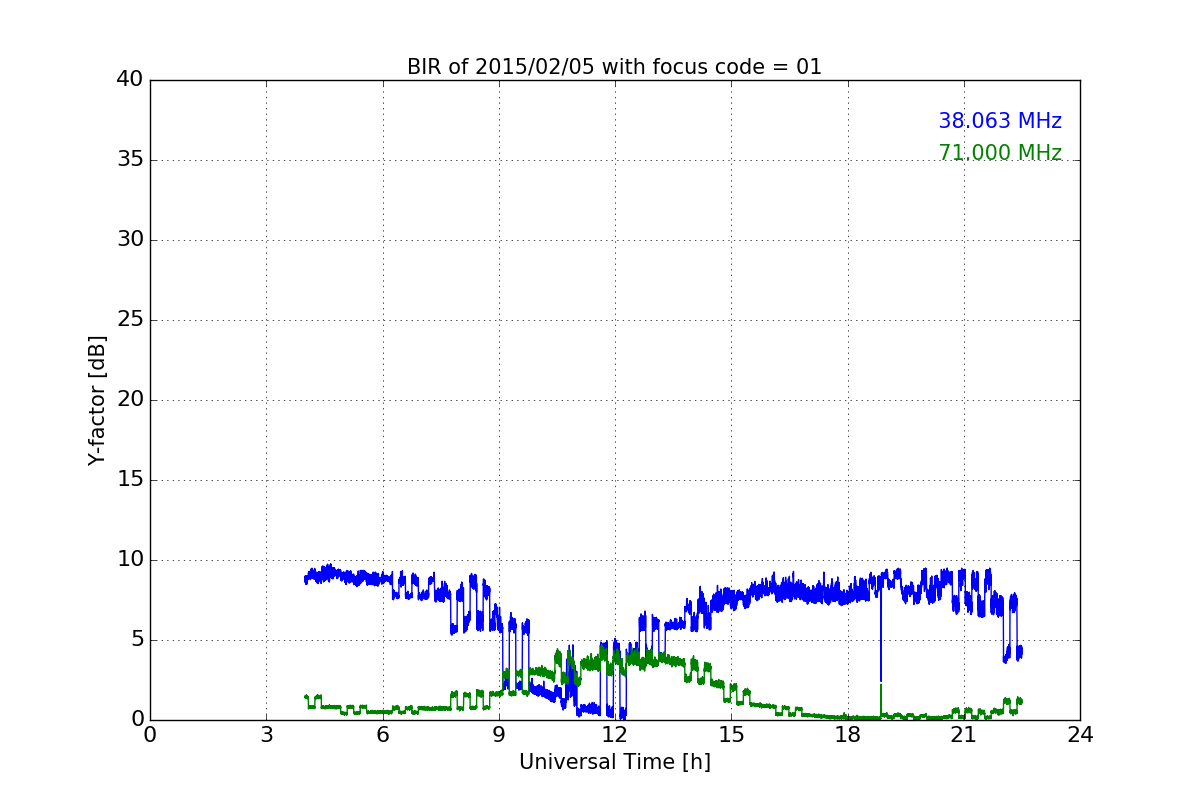Click the y-axis tick label "5"
Image resolution: width=1200 pixels, height=800 pixels.
(x=137, y=640)
